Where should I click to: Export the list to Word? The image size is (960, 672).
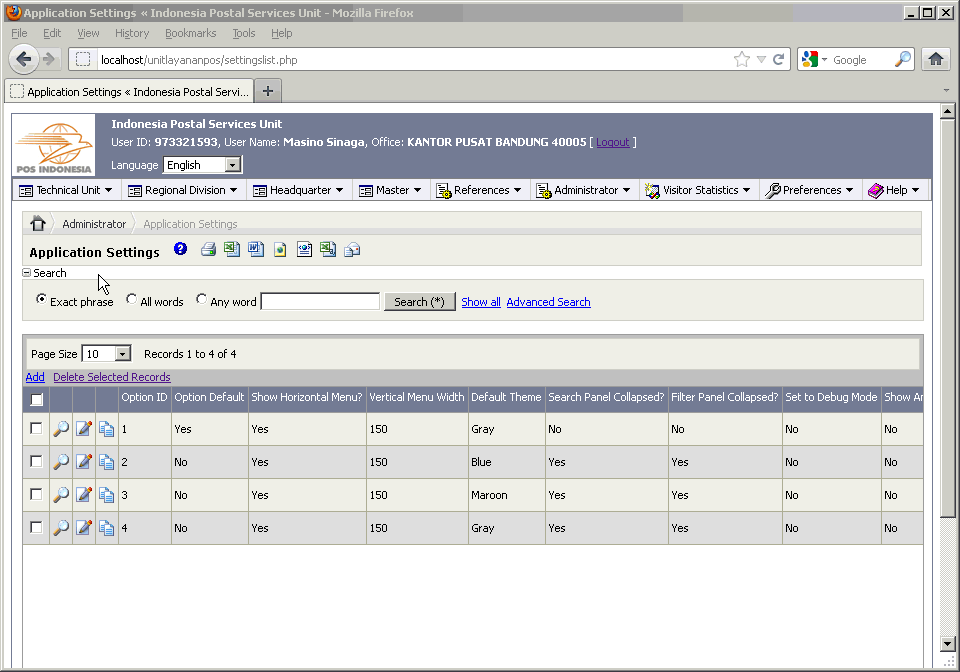[x=256, y=250]
